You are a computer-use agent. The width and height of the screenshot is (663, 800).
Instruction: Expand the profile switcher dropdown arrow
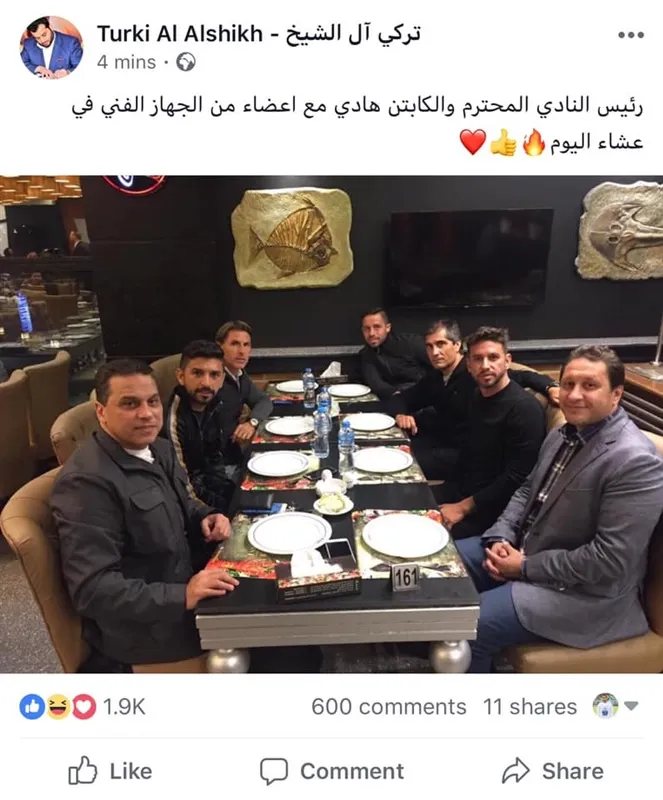click(x=631, y=706)
